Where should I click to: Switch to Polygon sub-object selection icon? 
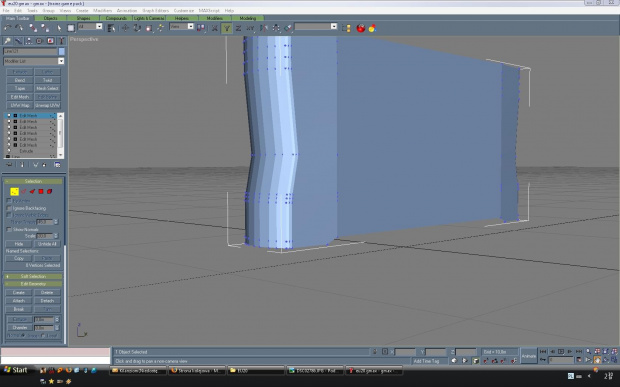(41, 191)
